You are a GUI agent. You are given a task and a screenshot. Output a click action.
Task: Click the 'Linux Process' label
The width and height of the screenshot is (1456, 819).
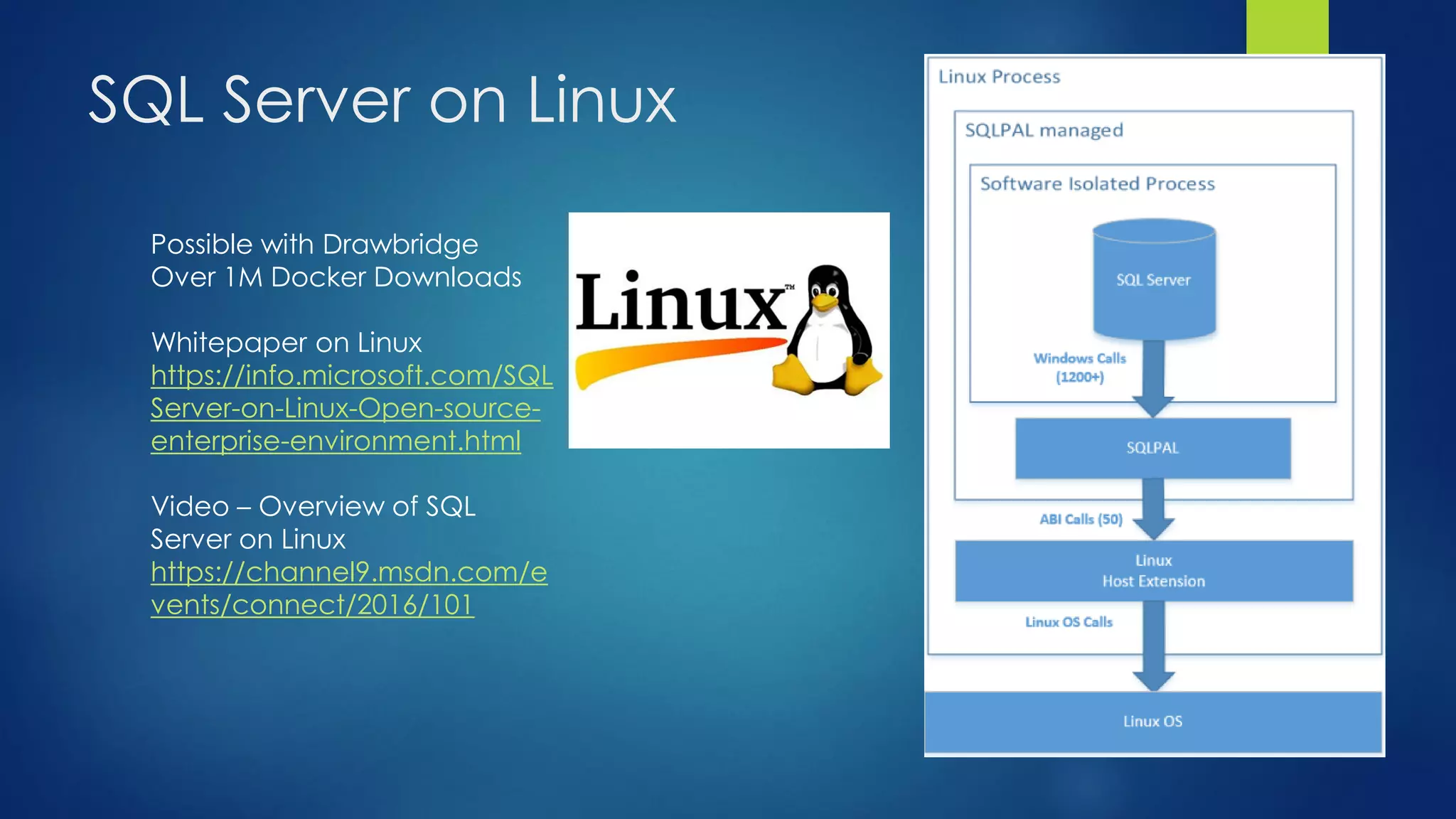999,77
